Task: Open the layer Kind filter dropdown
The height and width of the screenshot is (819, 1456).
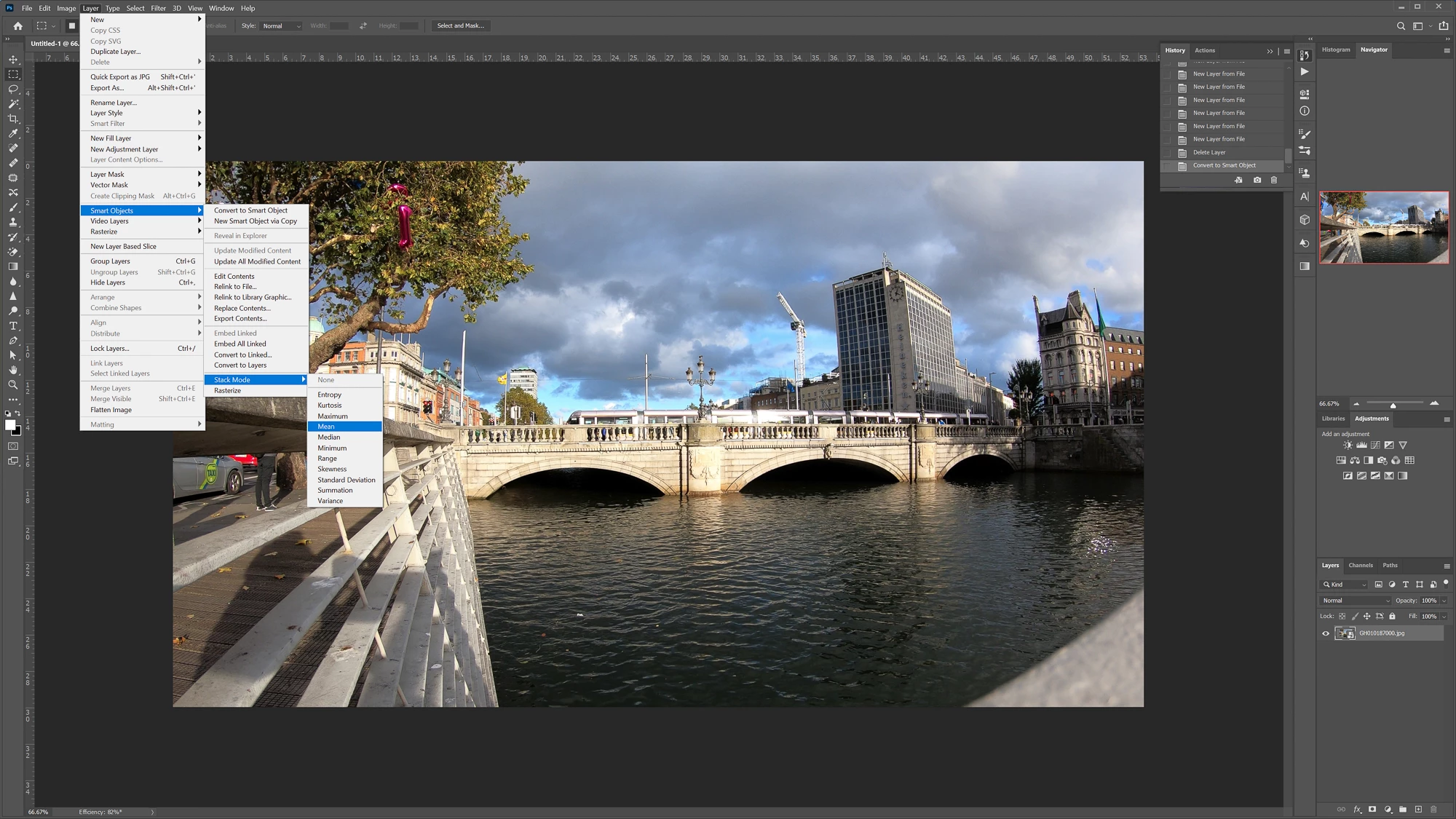Action: coord(1345,585)
